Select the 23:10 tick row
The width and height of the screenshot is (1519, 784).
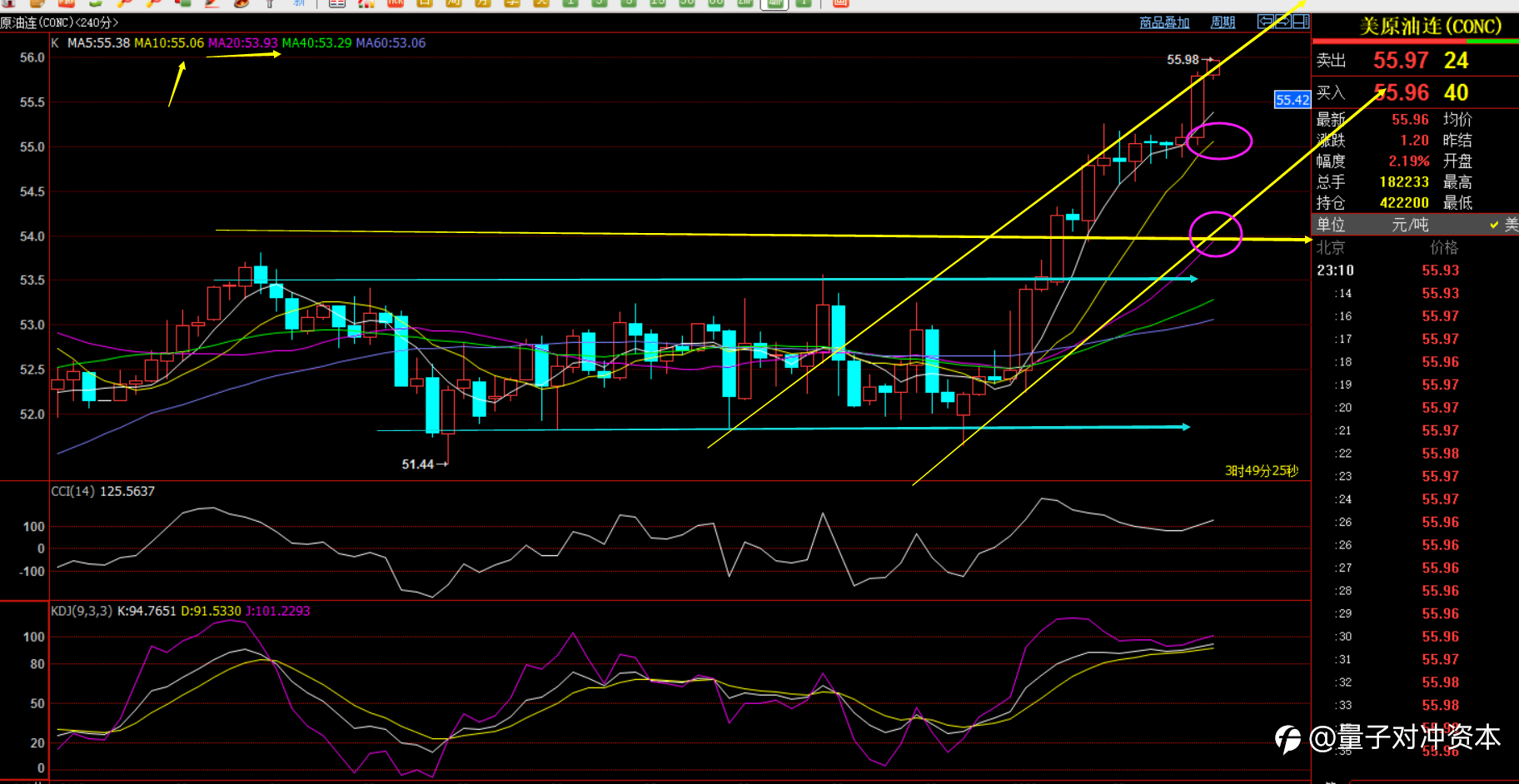coord(1416,270)
